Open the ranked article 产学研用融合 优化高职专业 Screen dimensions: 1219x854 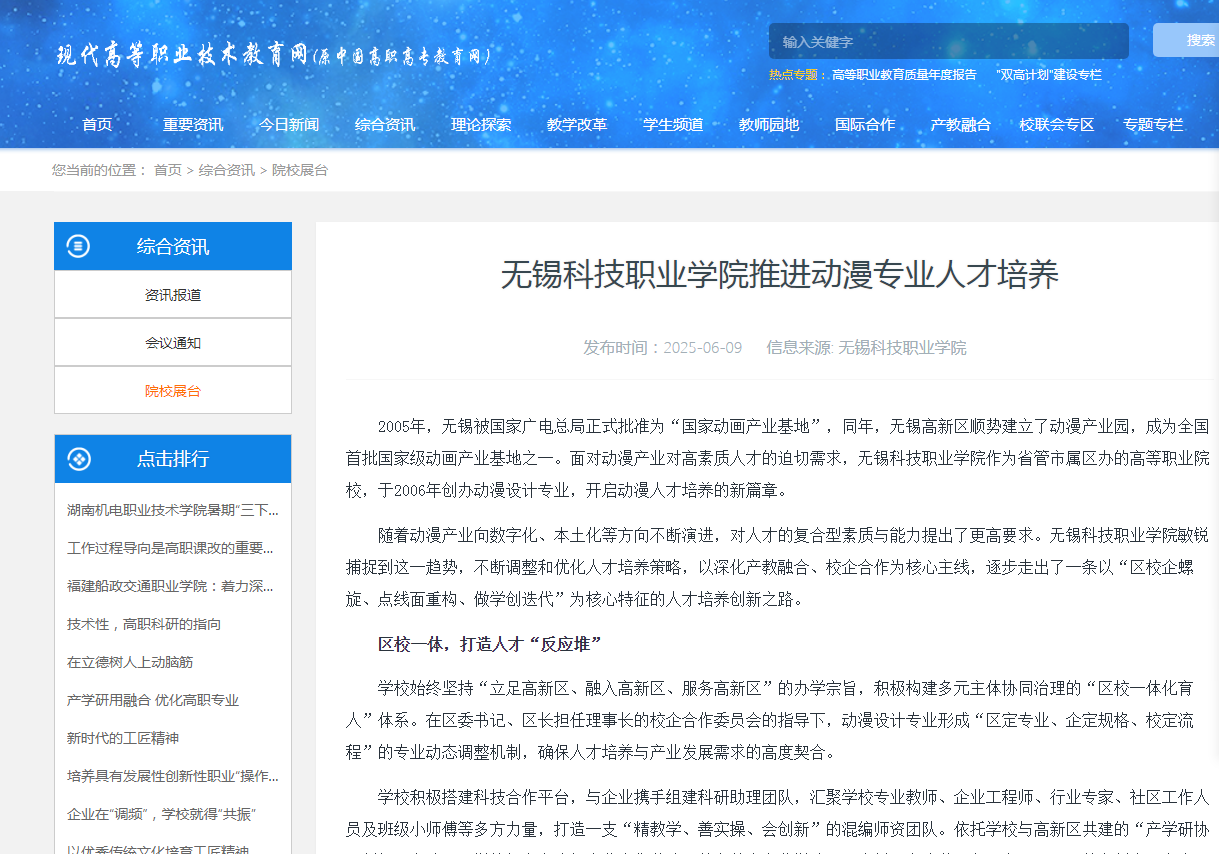click(153, 700)
